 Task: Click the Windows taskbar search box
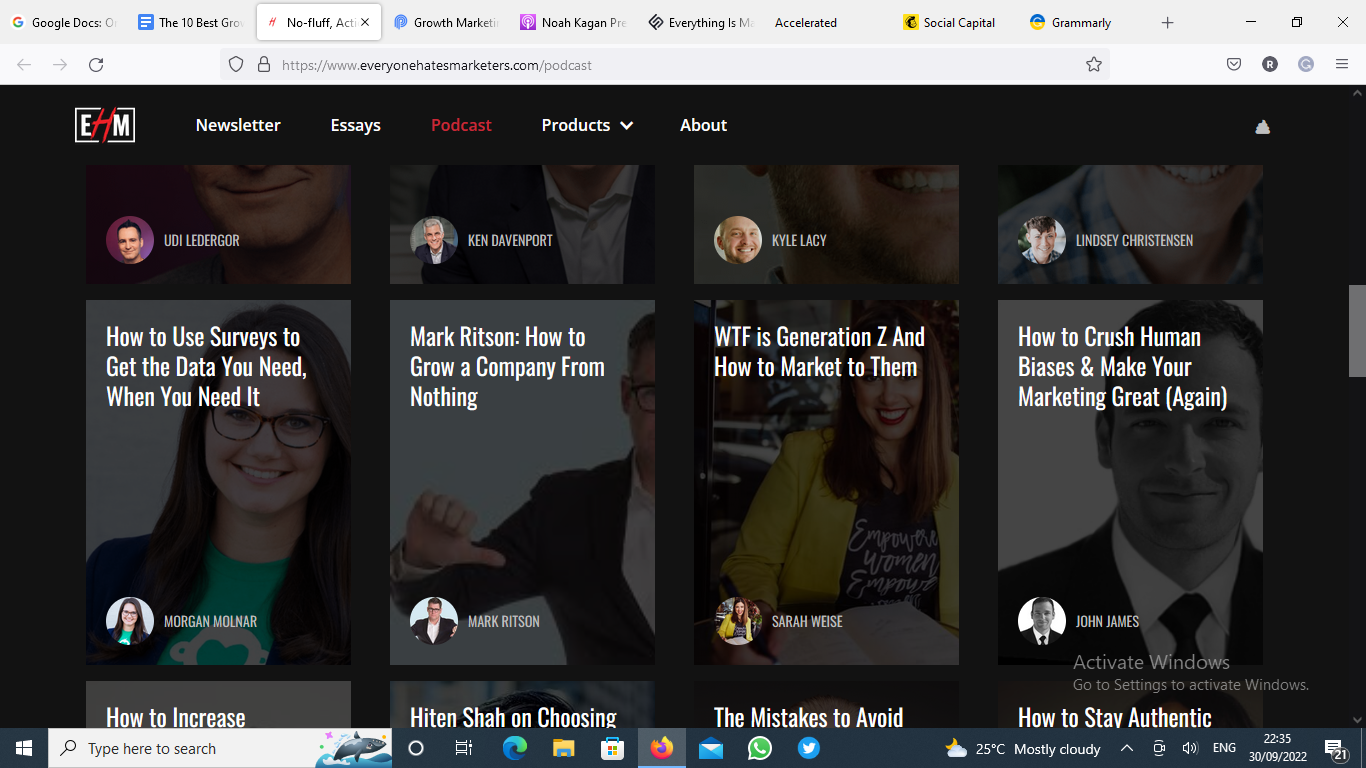click(220, 748)
